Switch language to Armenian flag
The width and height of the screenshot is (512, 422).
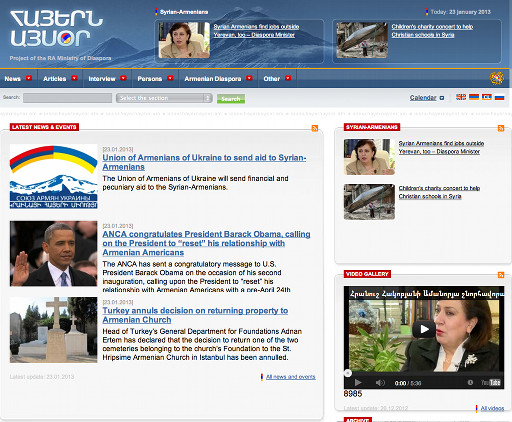[474, 97]
